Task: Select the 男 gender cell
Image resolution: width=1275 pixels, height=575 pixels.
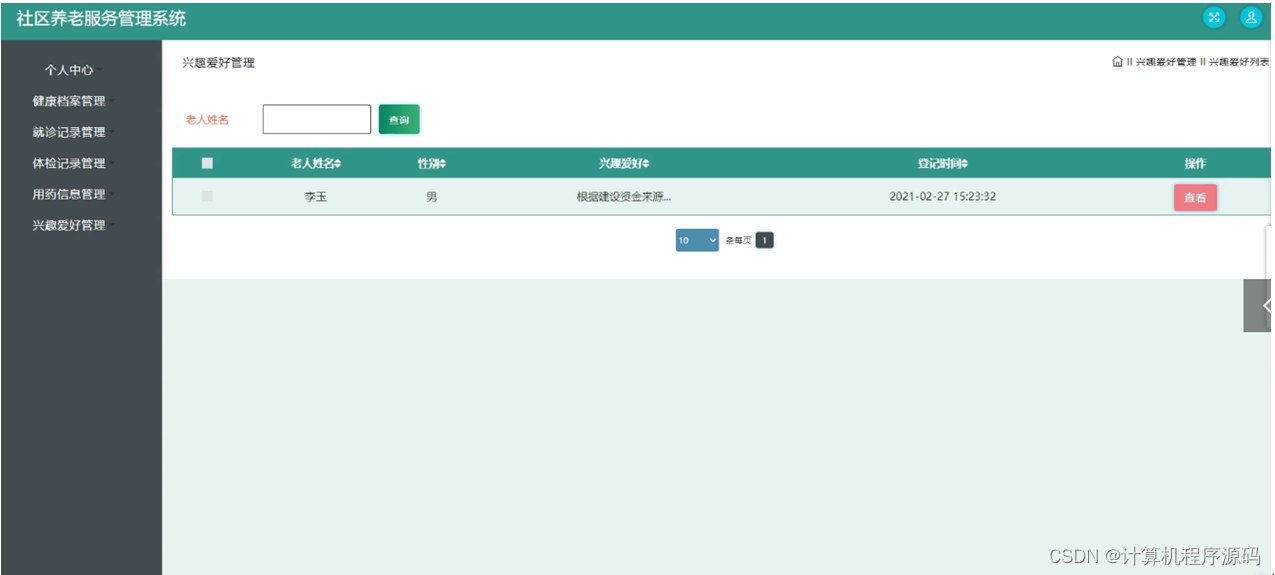Action: pyautogui.click(x=432, y=197)
